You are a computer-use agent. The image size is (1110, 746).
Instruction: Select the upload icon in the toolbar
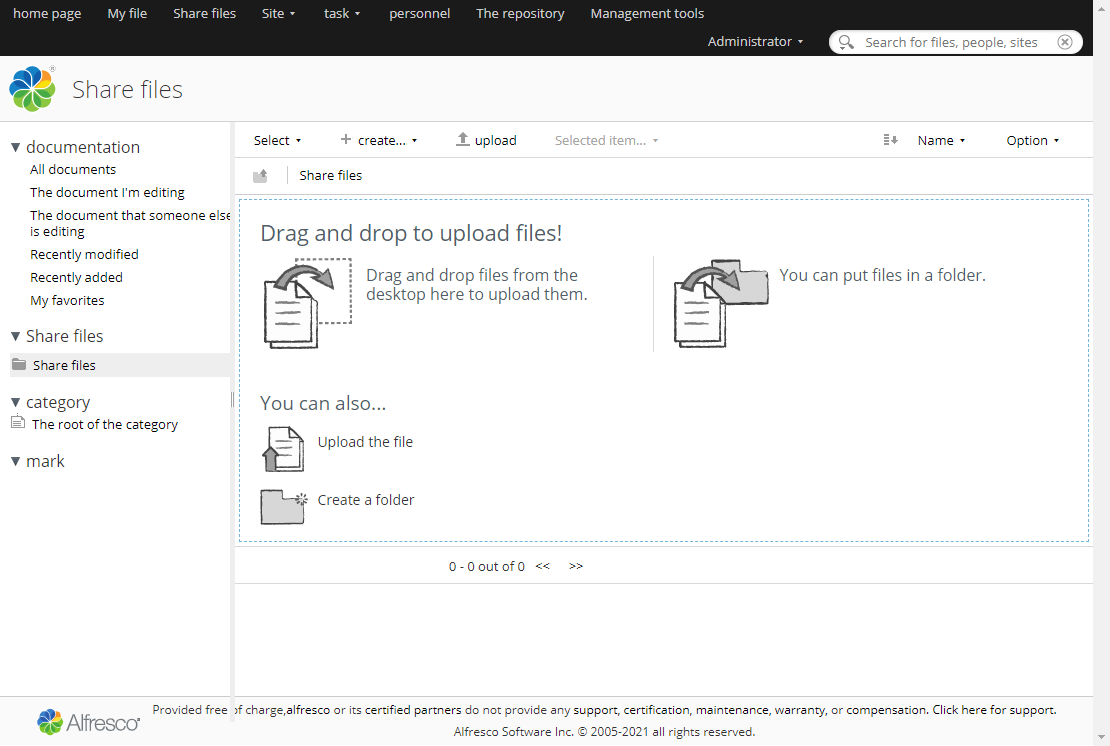coord(461,140)
